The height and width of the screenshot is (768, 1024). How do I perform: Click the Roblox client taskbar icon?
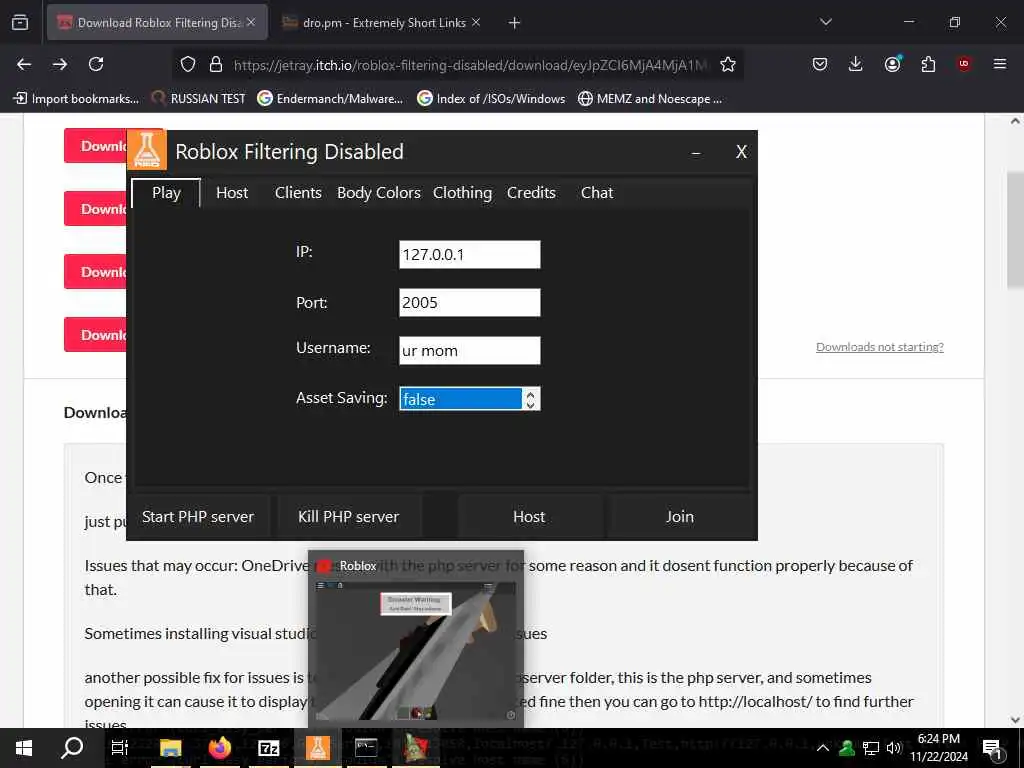(415, 748)
